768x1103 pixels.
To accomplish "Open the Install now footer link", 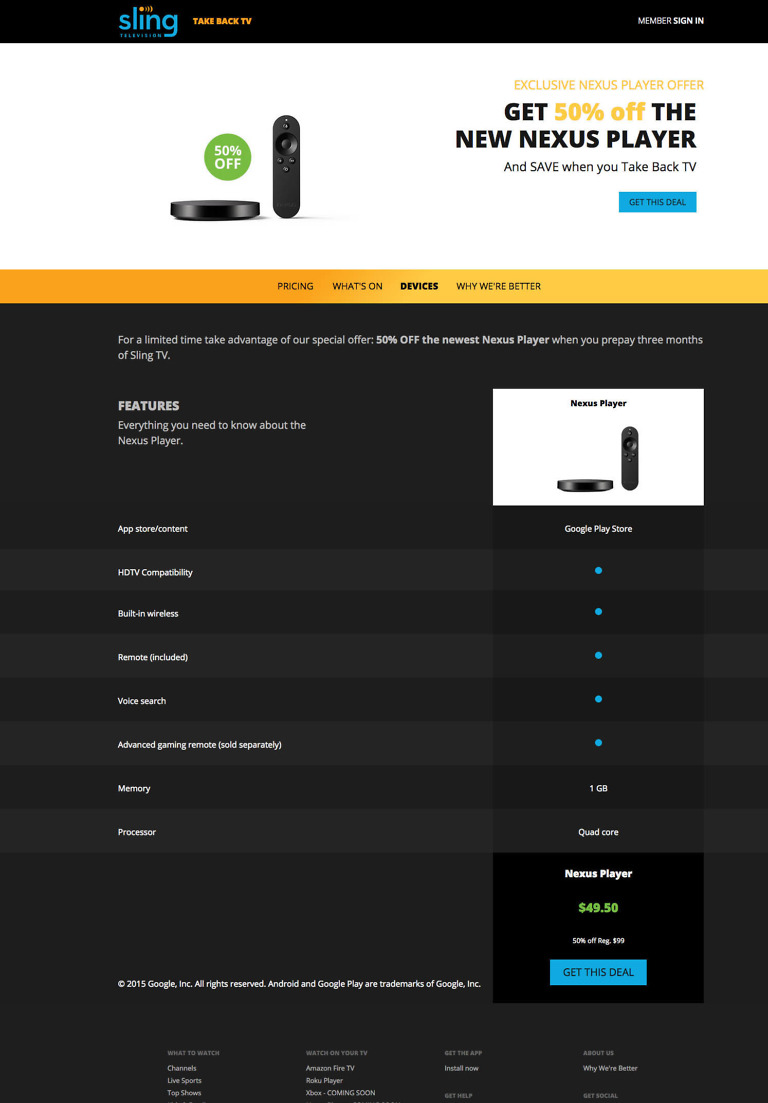I will point(461,1069).
